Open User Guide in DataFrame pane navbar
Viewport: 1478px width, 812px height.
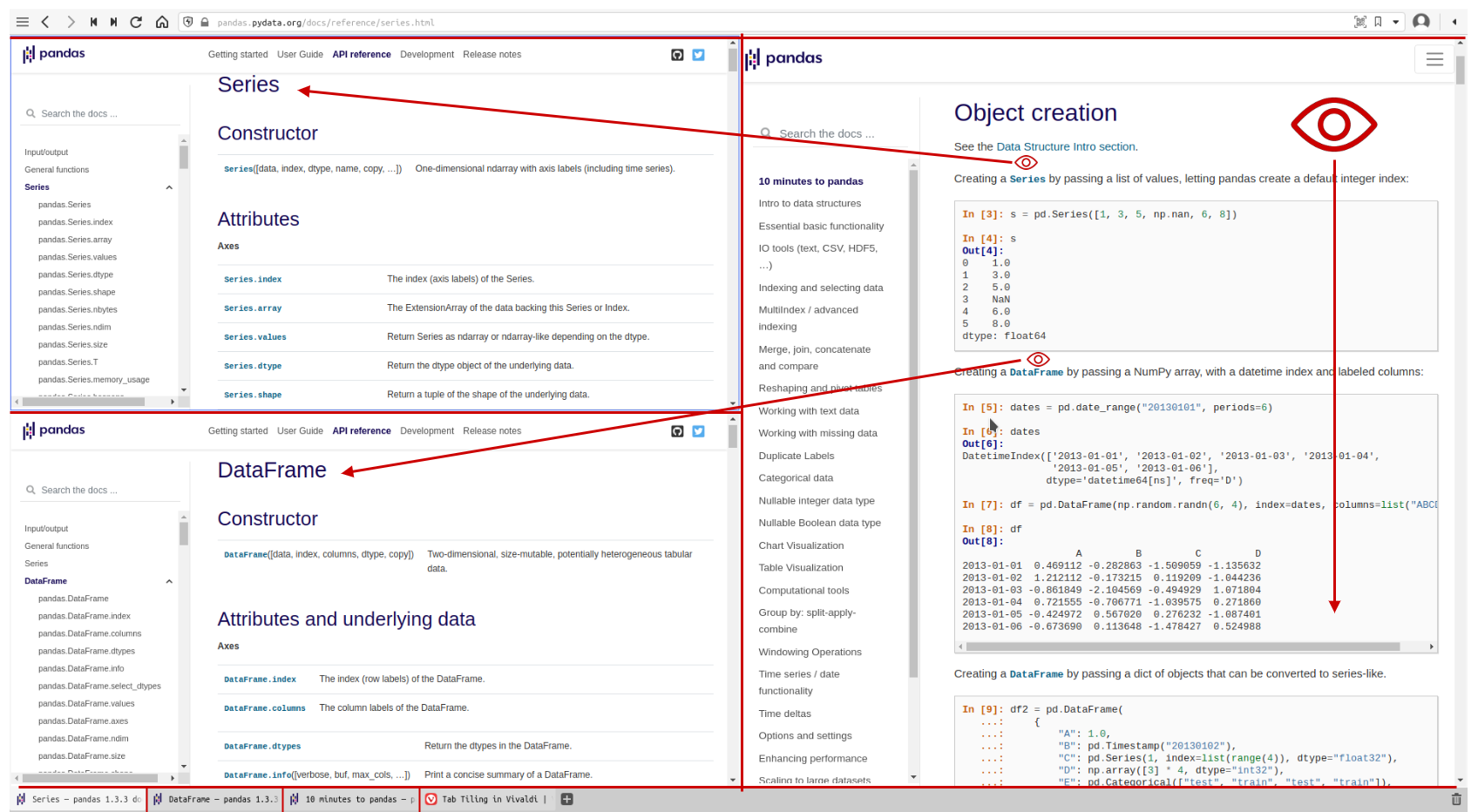pos(300,431)
